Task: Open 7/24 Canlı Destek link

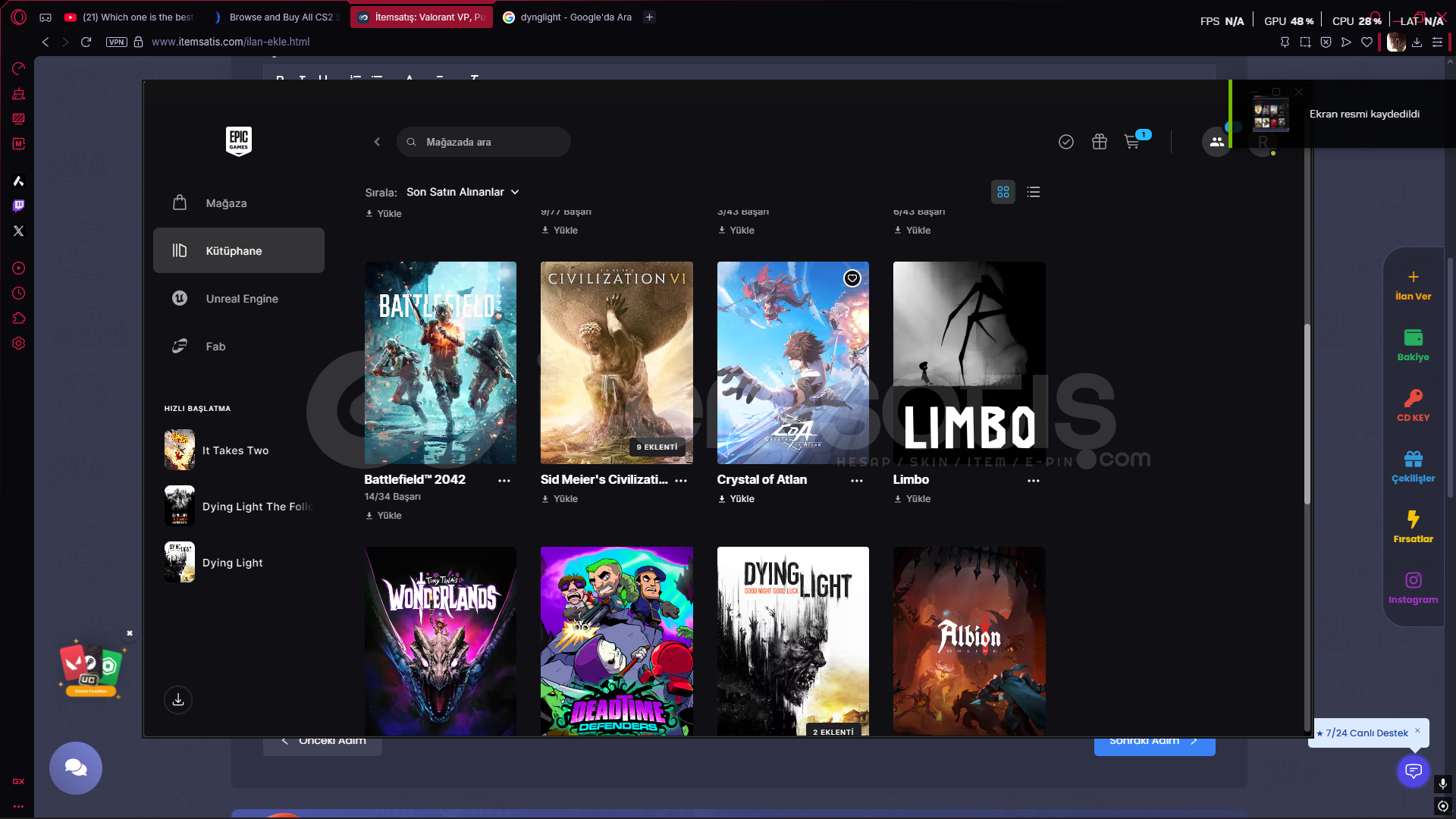Action: 1366,733
